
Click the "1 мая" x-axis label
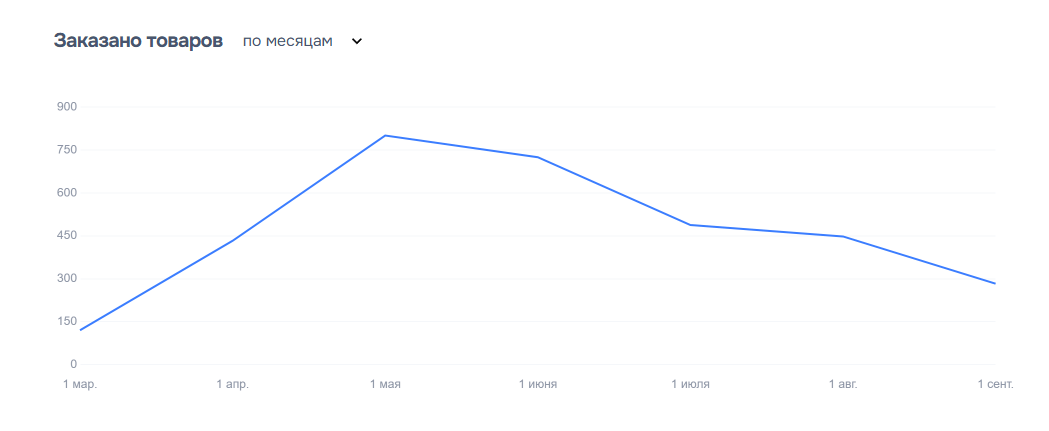[x=385, y=384]
